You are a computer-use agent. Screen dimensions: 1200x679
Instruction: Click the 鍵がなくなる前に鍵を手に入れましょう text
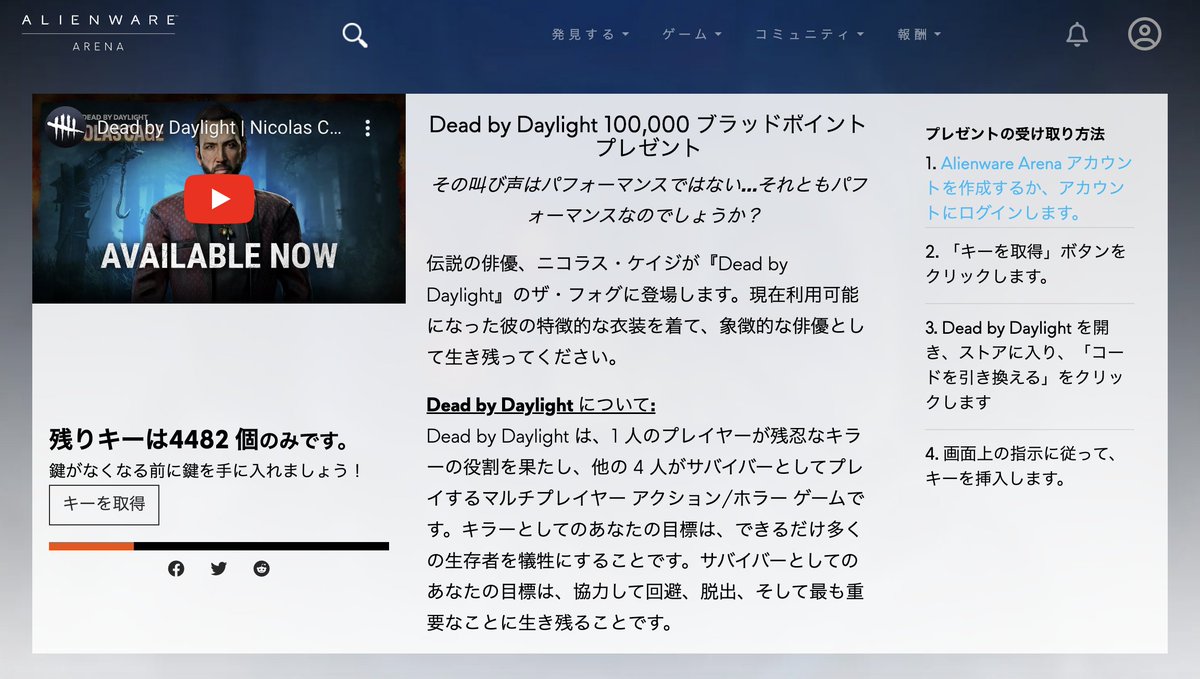tap(205, 469)
